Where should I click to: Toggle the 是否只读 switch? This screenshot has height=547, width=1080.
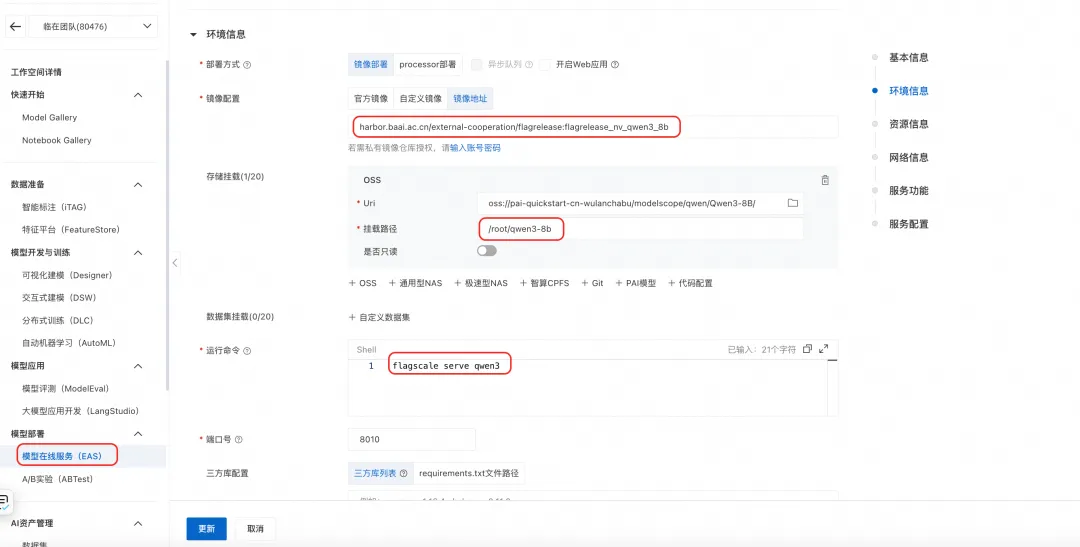[487, 251]
